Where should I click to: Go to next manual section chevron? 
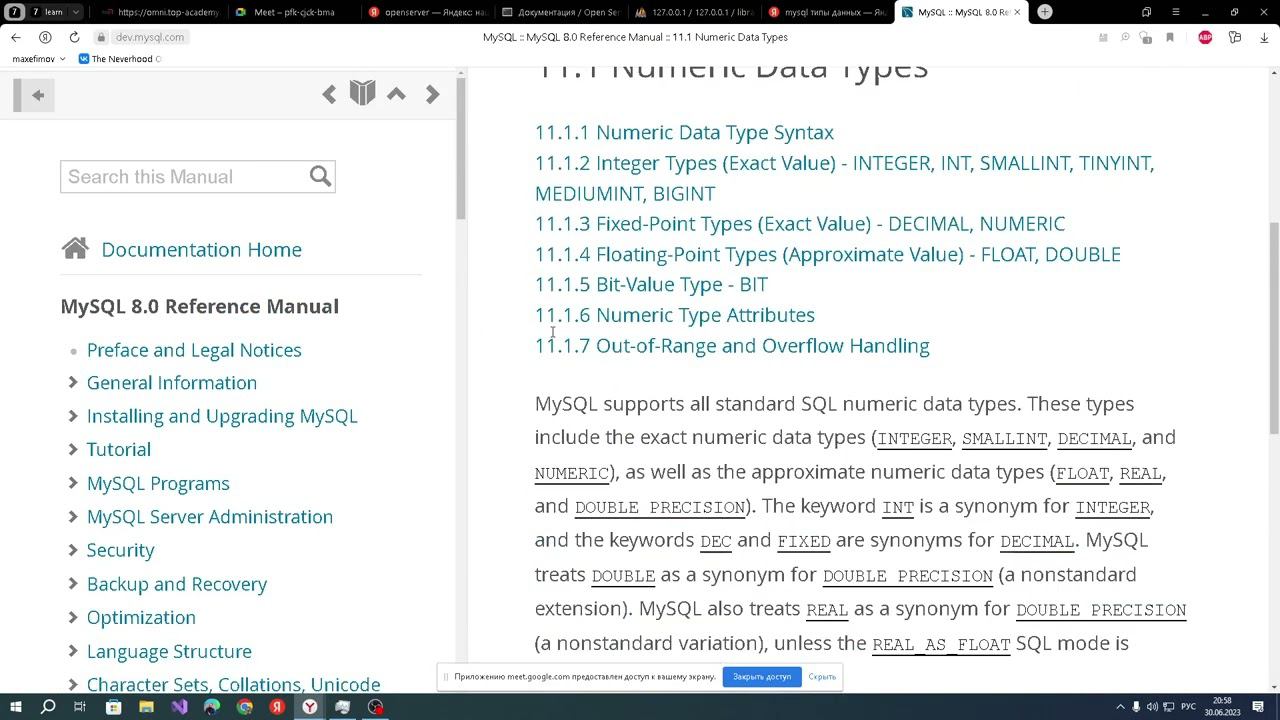pyautogui.click(x=432, y=94)
